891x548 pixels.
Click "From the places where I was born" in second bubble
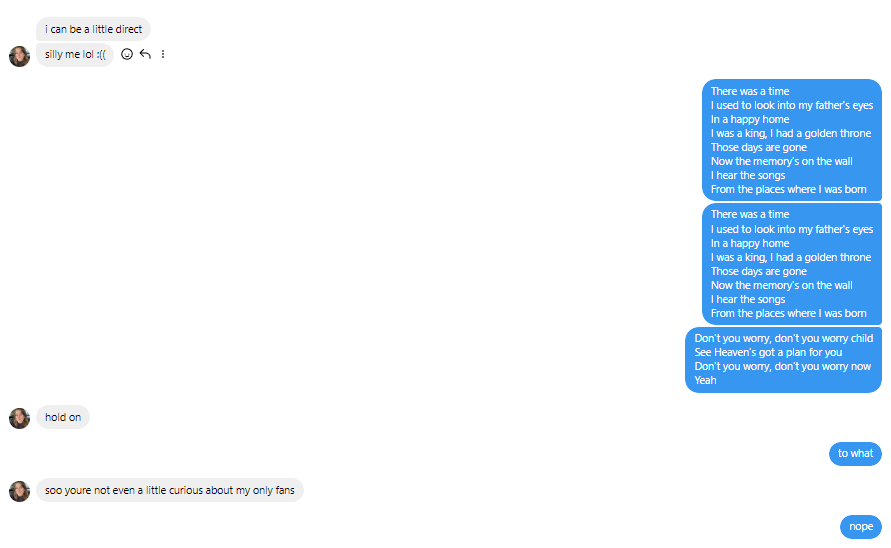point(789,313)
